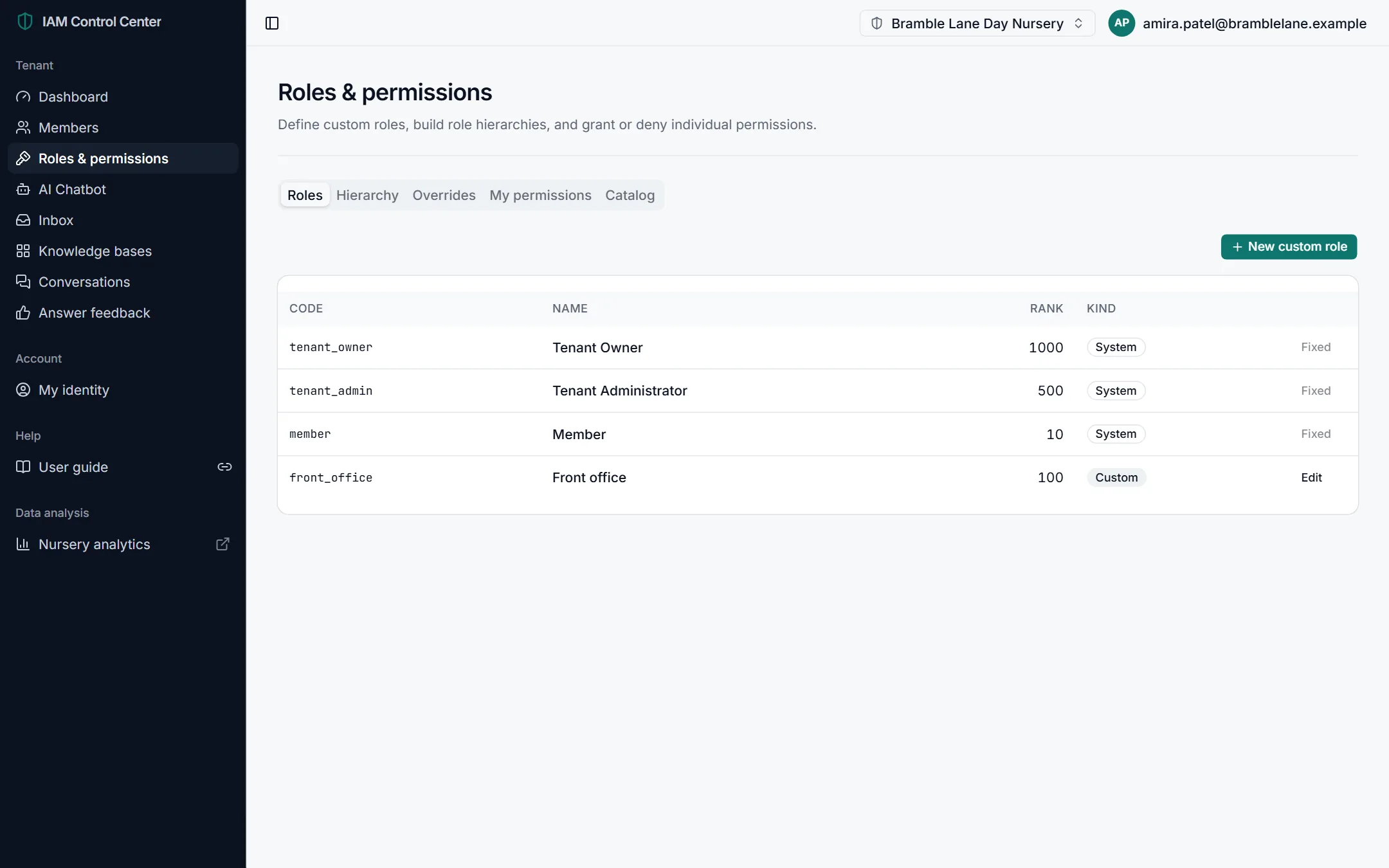Click the Custom kind badge

click(1116, 478)
